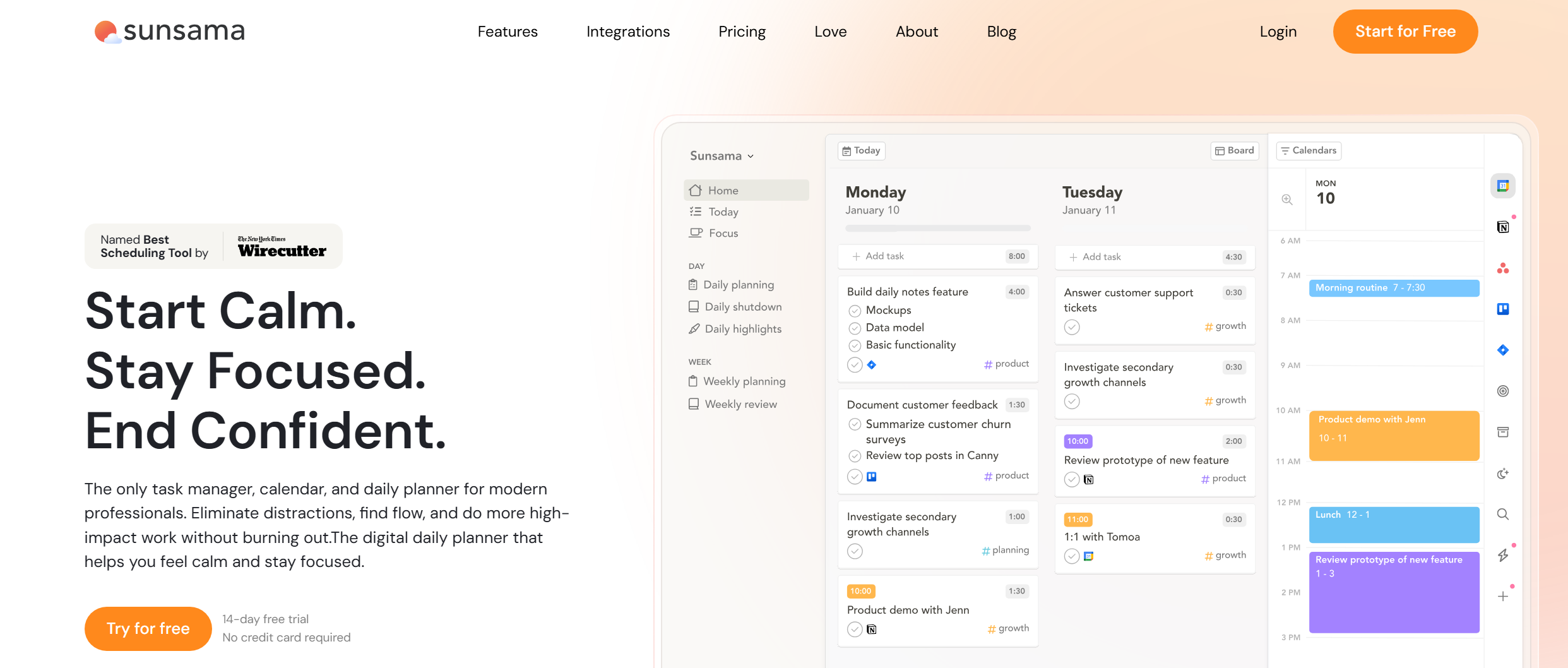Mark the Mockups subtask complete
This screenshot has height=668, width=1568.
click(x=855, y=310)
